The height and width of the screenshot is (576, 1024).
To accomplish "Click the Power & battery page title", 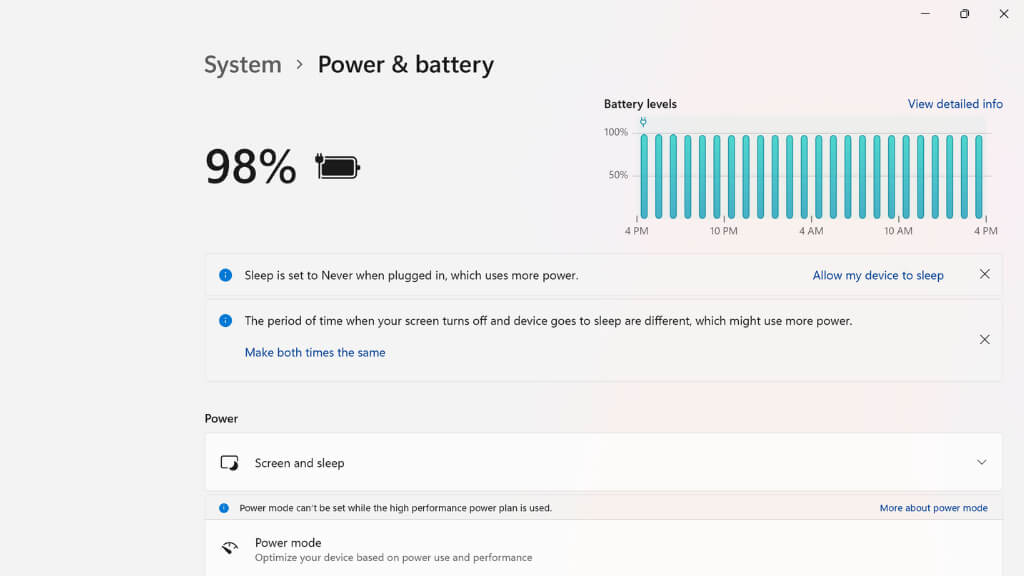I will (406, 65).
